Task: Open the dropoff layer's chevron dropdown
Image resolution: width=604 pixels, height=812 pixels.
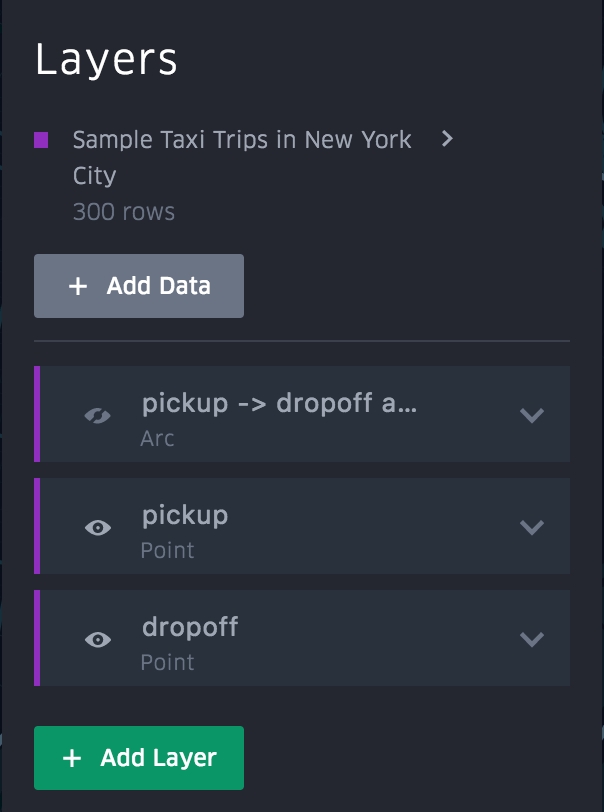Action: pos(532,639)
